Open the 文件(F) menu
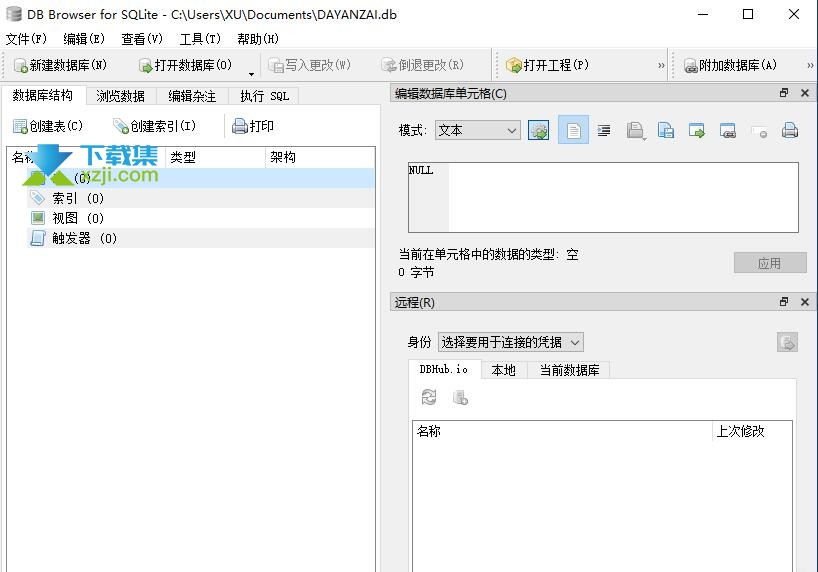Image resolution: width=818 pixels, height=572 pixels. (26, 39)
